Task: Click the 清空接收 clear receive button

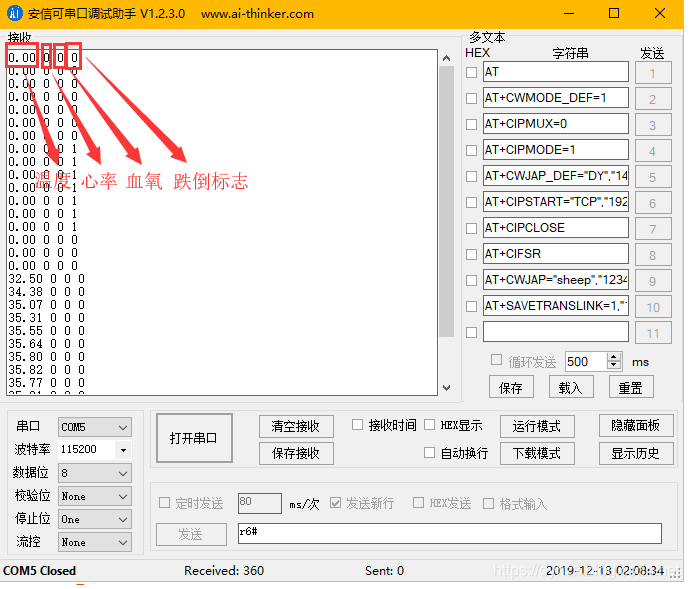Action: (296, 426)
